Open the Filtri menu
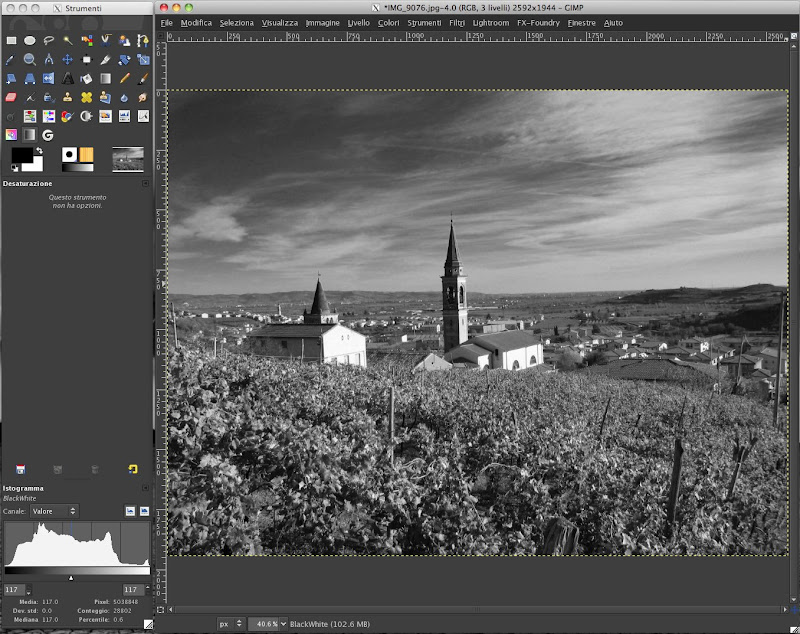The height and width of the screenshot is (634, 800). click(457, 22)
